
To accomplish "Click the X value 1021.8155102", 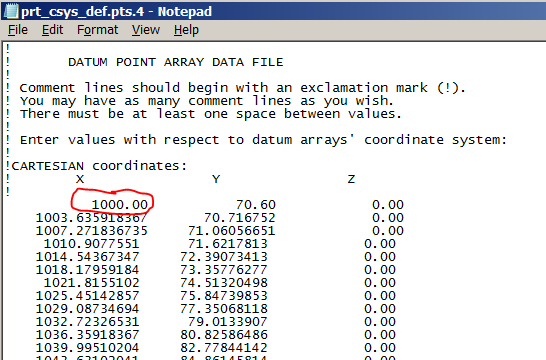I will coord(91,283).
